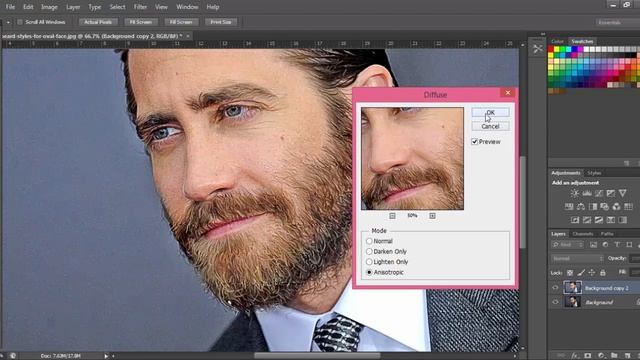Toggle Scroll All Windows checkbox
Screen dimensions: 640x360
coord(20,22)
